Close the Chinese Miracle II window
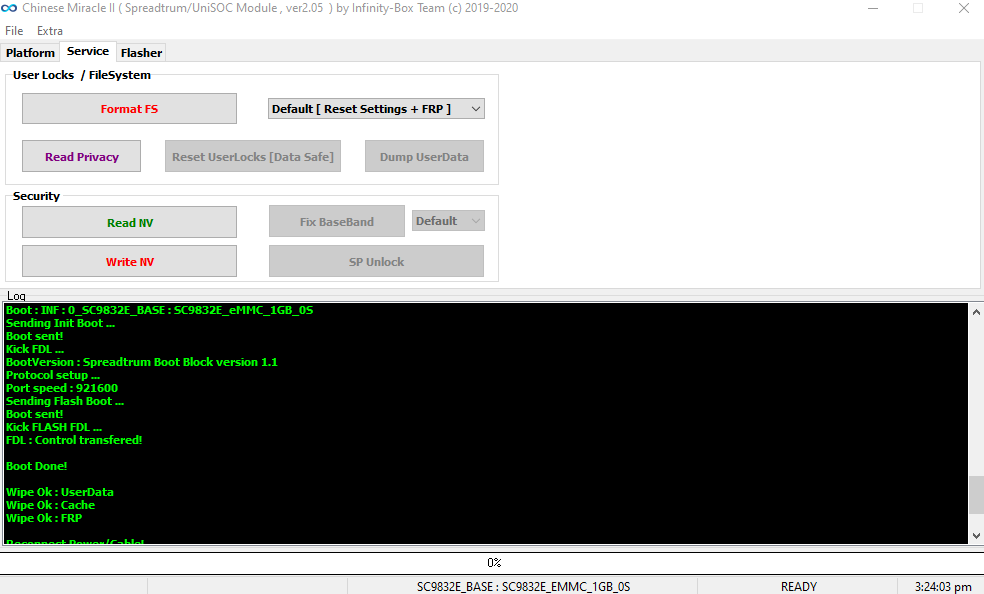This screenshot has height=594, width=984. (964, 8)
